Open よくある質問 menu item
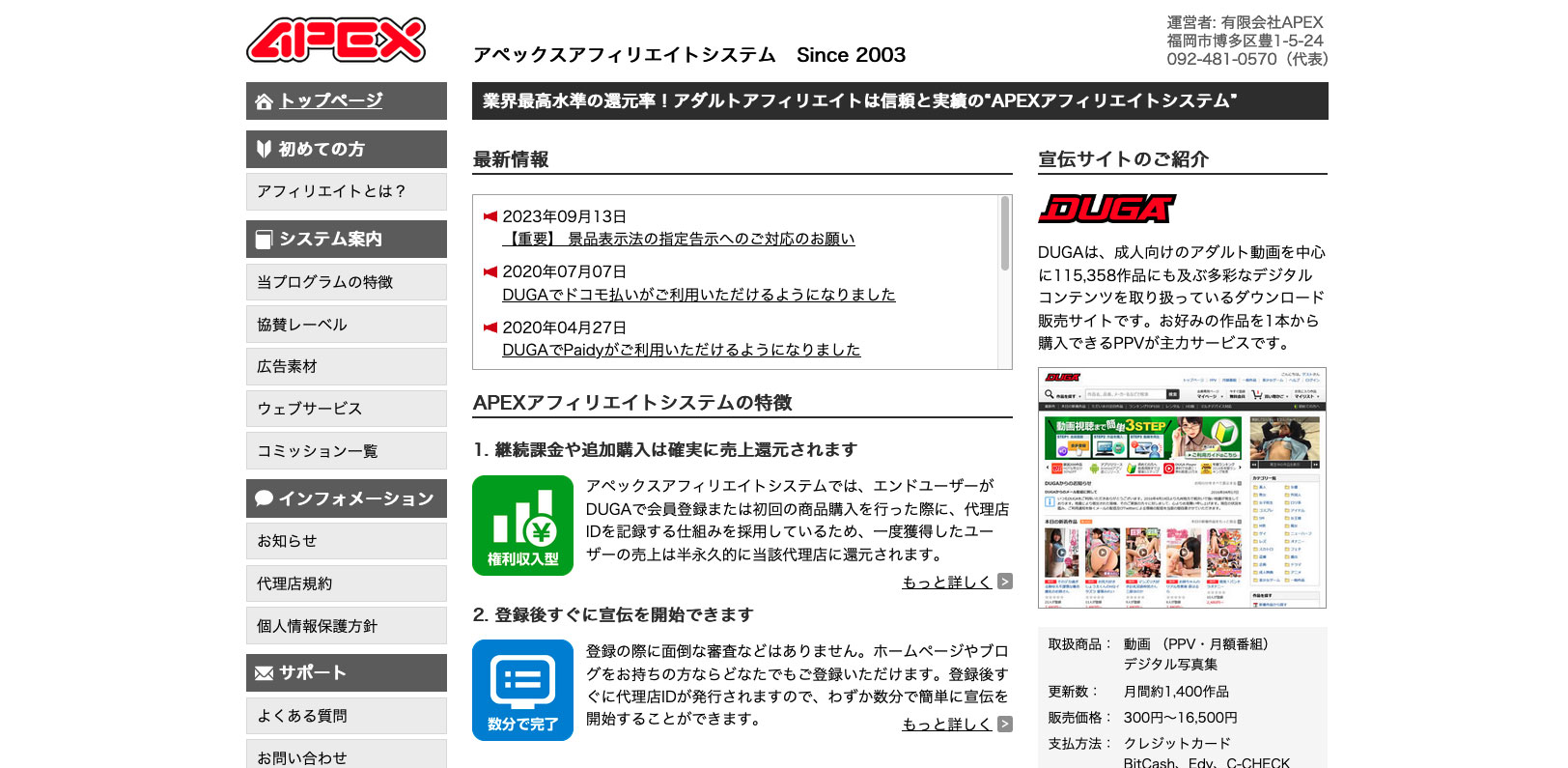 (347, 716)
